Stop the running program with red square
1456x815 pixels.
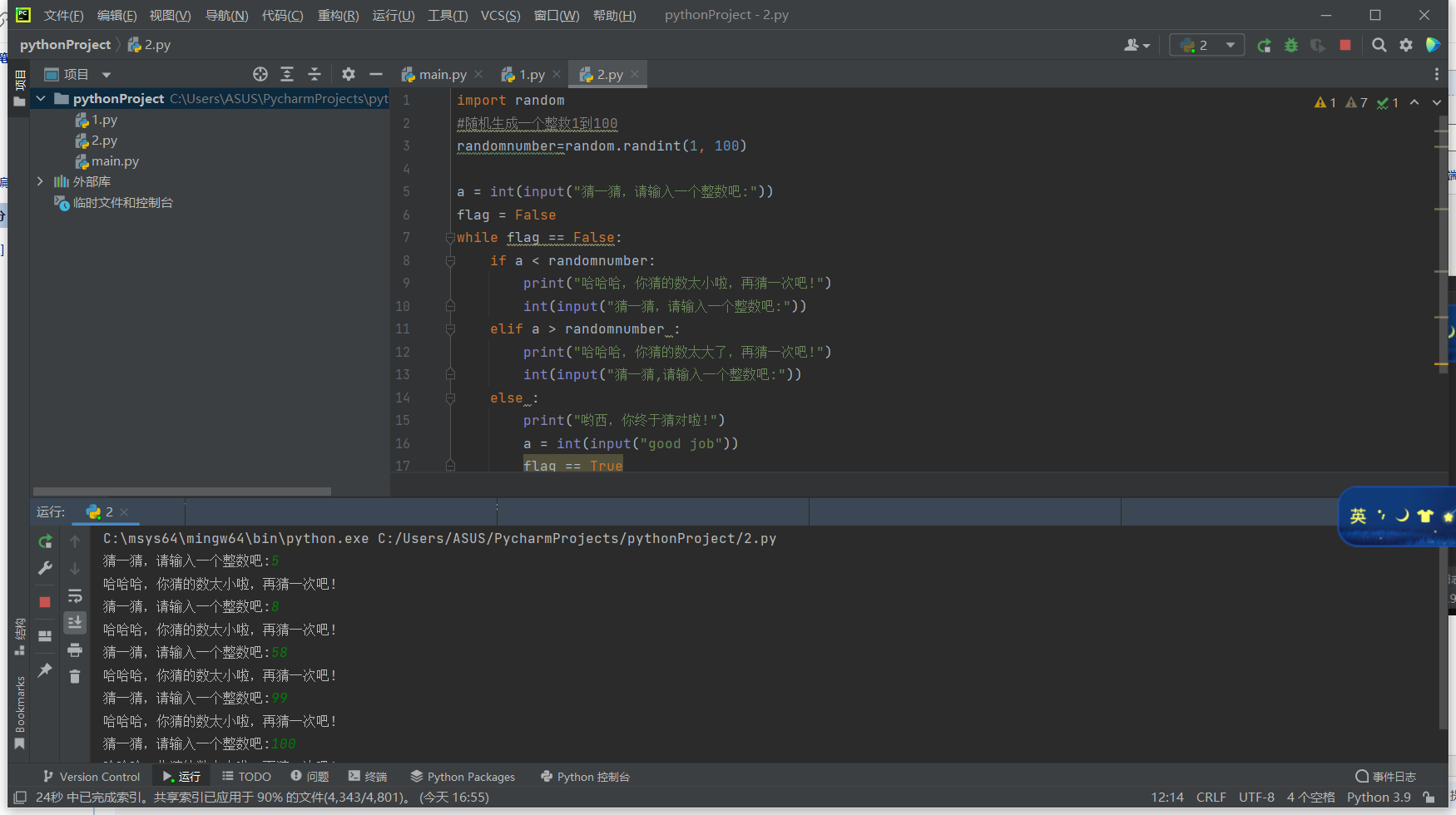(x=1345, y=46)
